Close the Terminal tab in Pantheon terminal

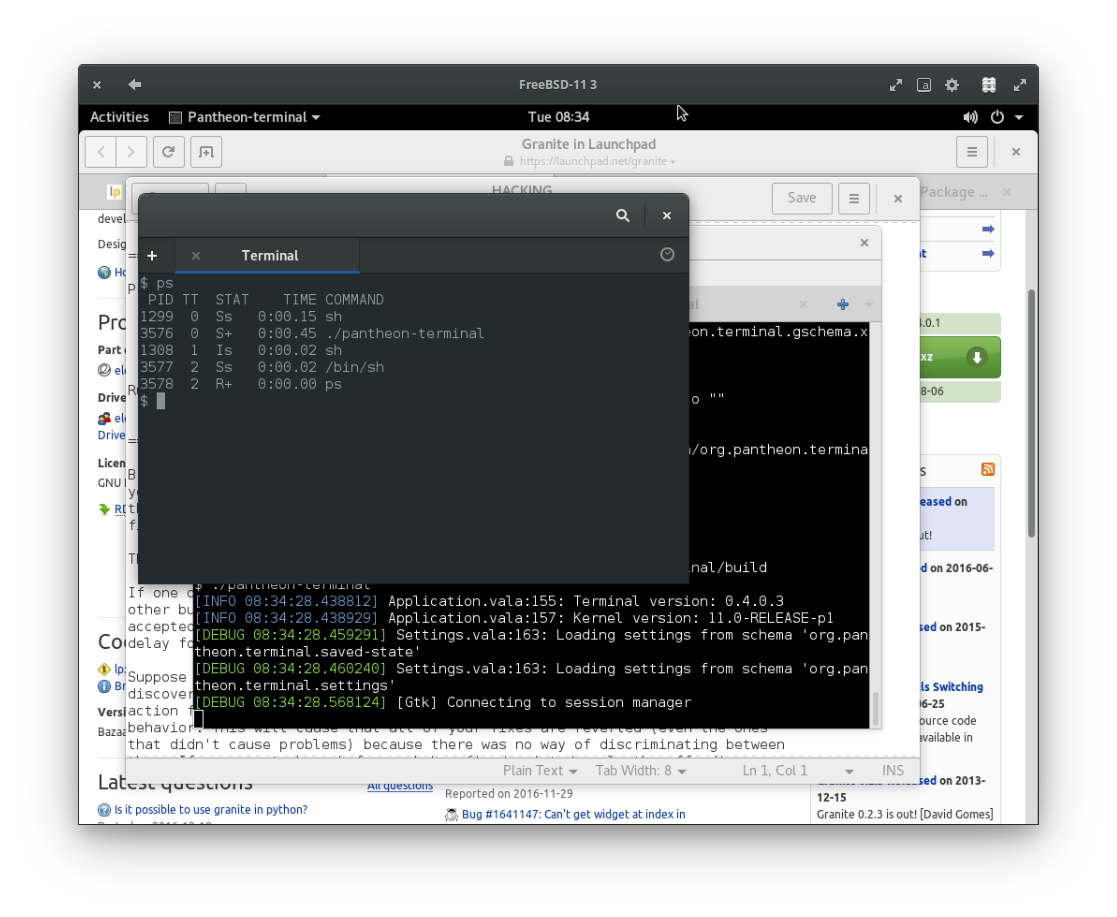coord(196,256)
